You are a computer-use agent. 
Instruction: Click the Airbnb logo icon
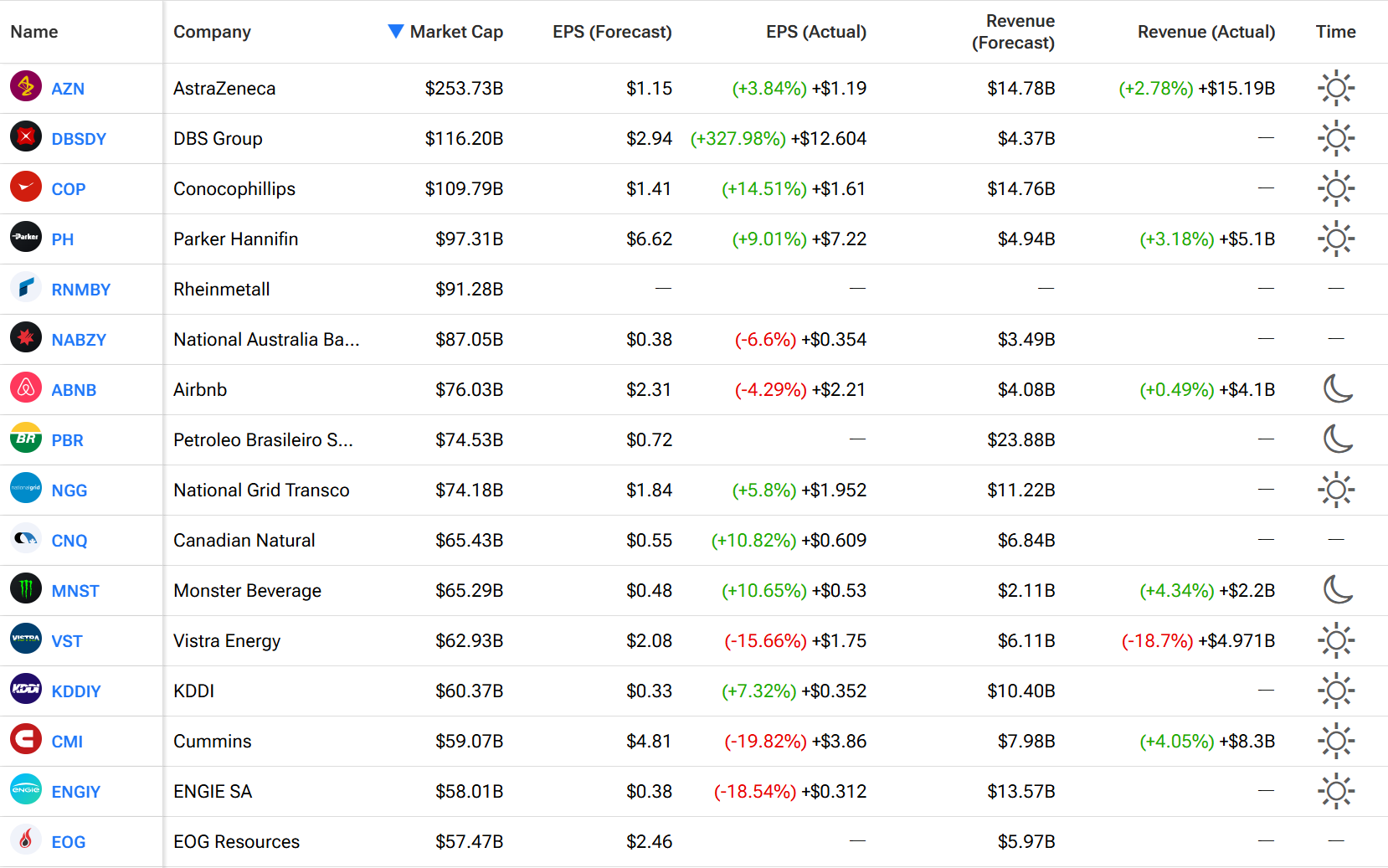[x=26, y=388]
